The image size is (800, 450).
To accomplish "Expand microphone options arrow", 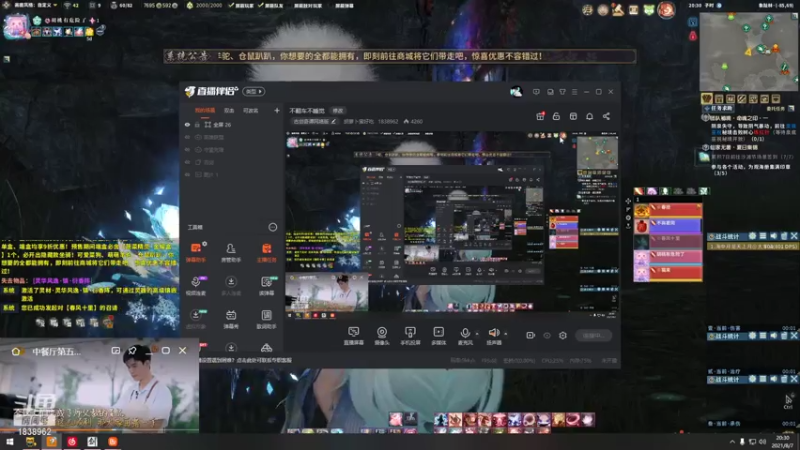I will [477, 334].
